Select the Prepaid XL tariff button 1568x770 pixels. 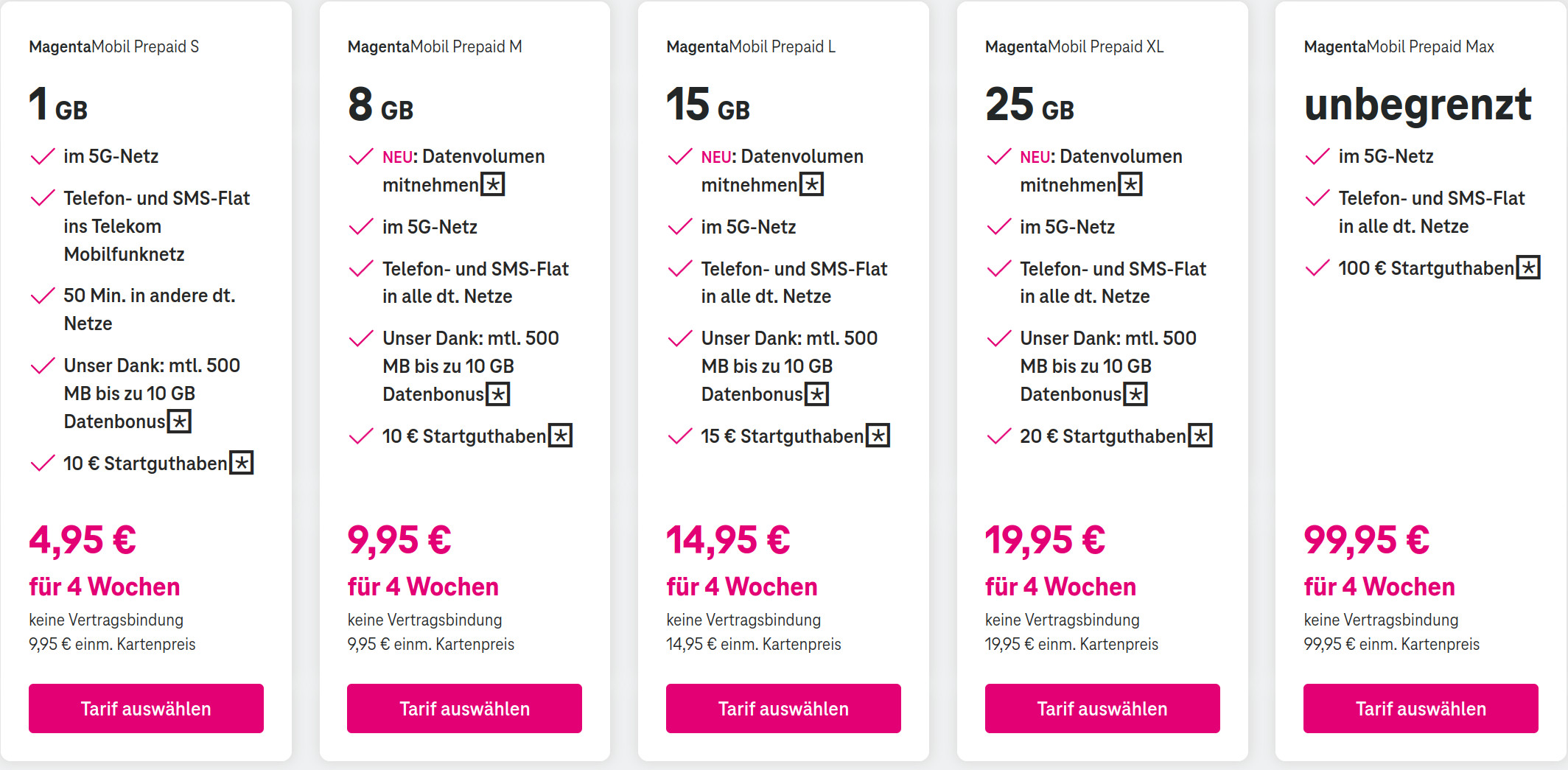(x=1102, y=708)
